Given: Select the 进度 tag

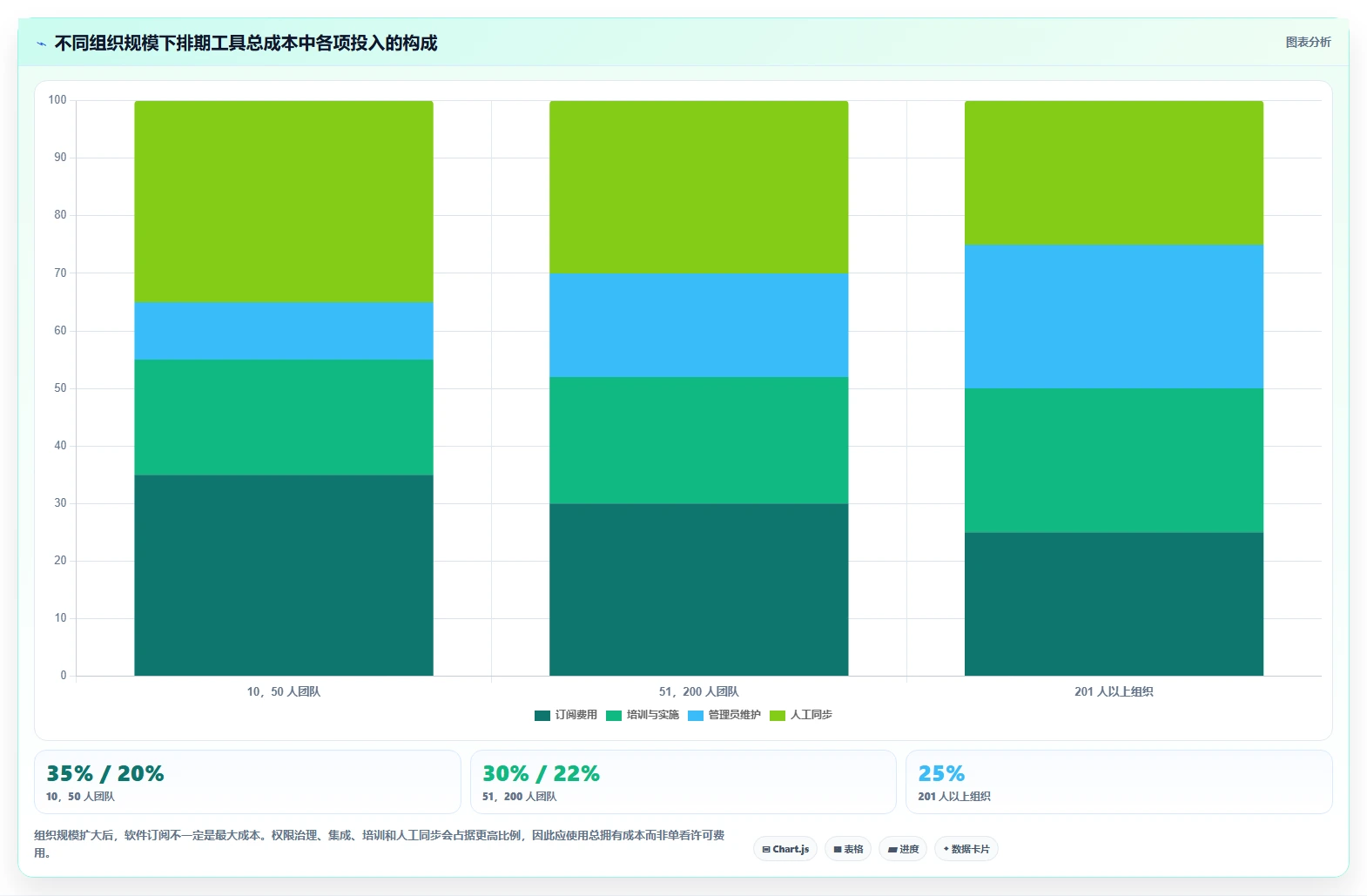Looking at the screenshot, I should pyautogui.click(x=903, y=849).
